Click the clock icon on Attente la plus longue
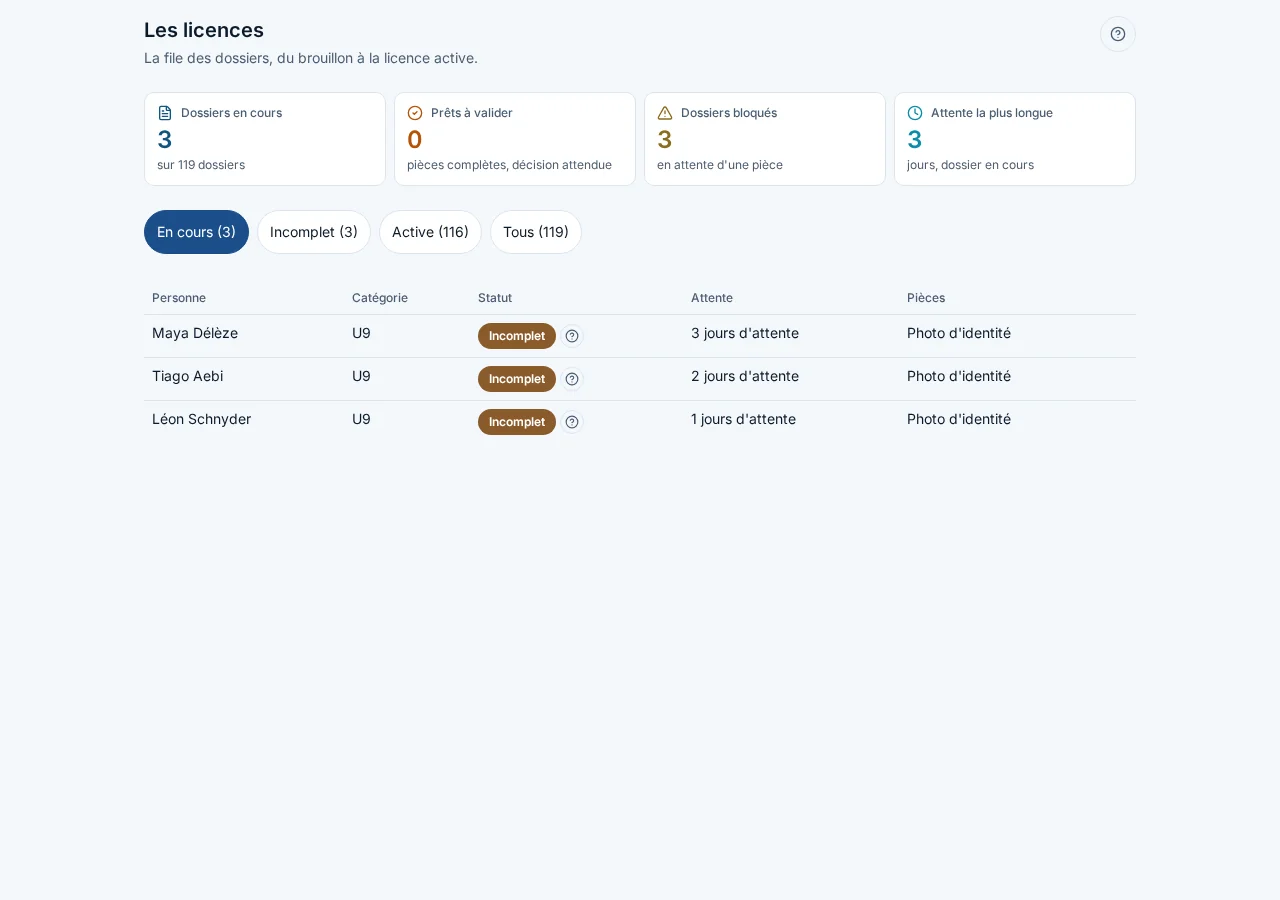Image resolution: width=1280 pixels, height=900 pixels. (x=915, y=113)
